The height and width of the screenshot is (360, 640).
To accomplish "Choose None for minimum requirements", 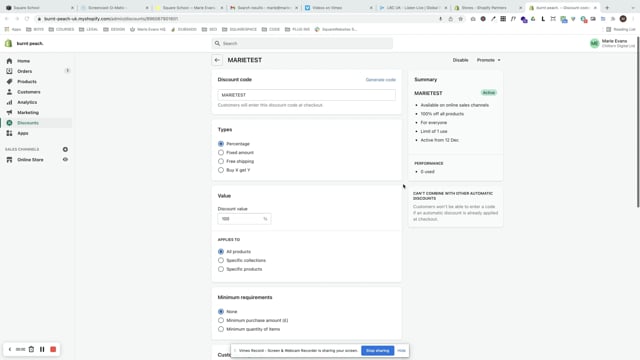I will click(221, 311).
